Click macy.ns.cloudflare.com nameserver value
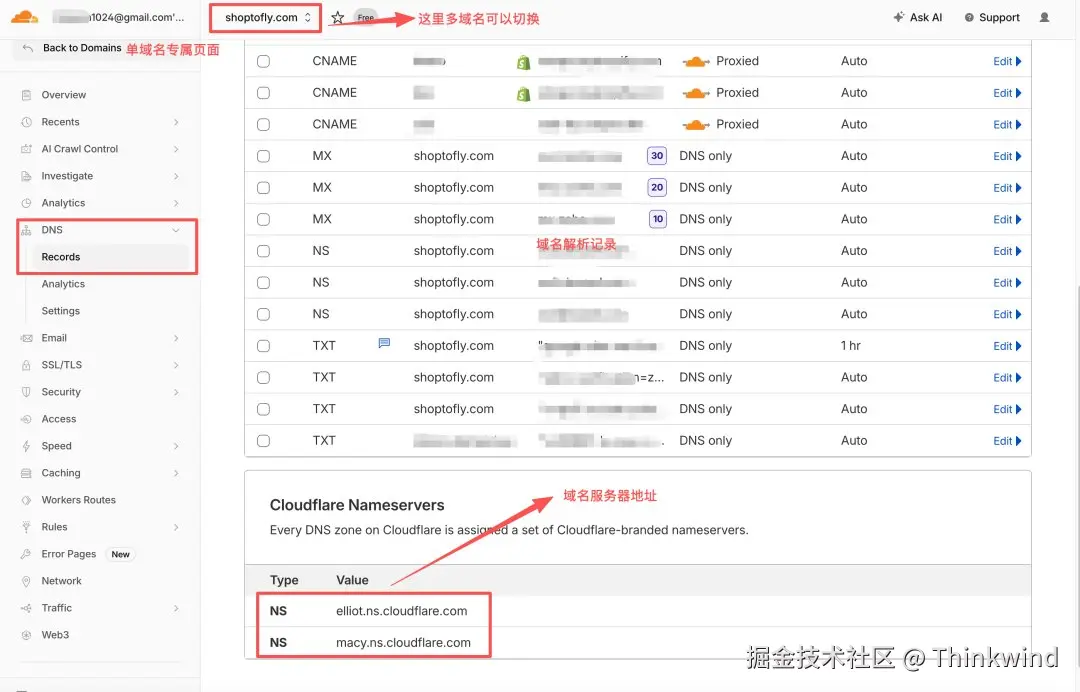The height and width of the screenshot is (692, 1080). [404, 642]
